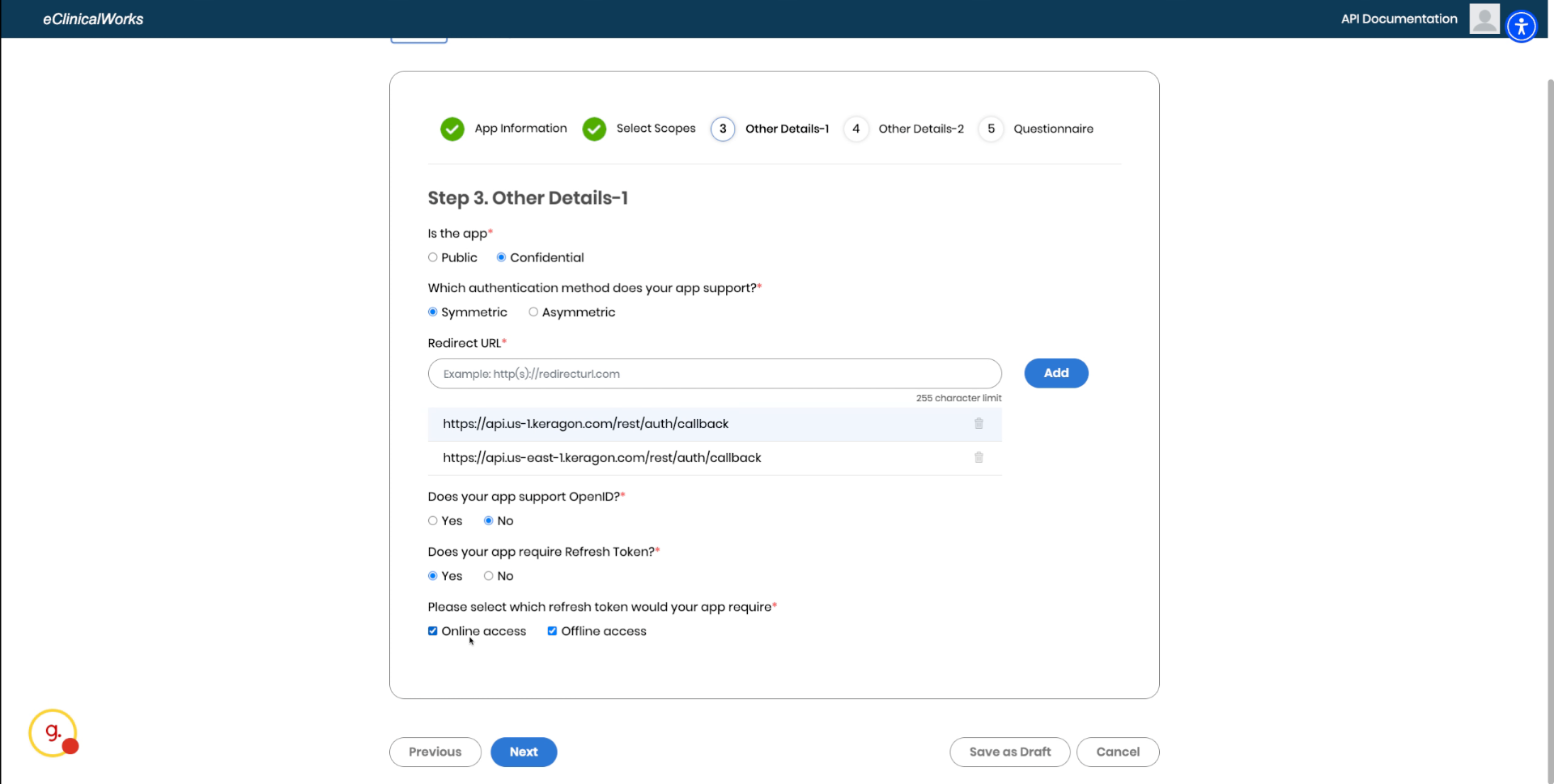Delete the api.us-1.keragon.com redirect URL
1554x784 pixels.
tap(979, 424)
